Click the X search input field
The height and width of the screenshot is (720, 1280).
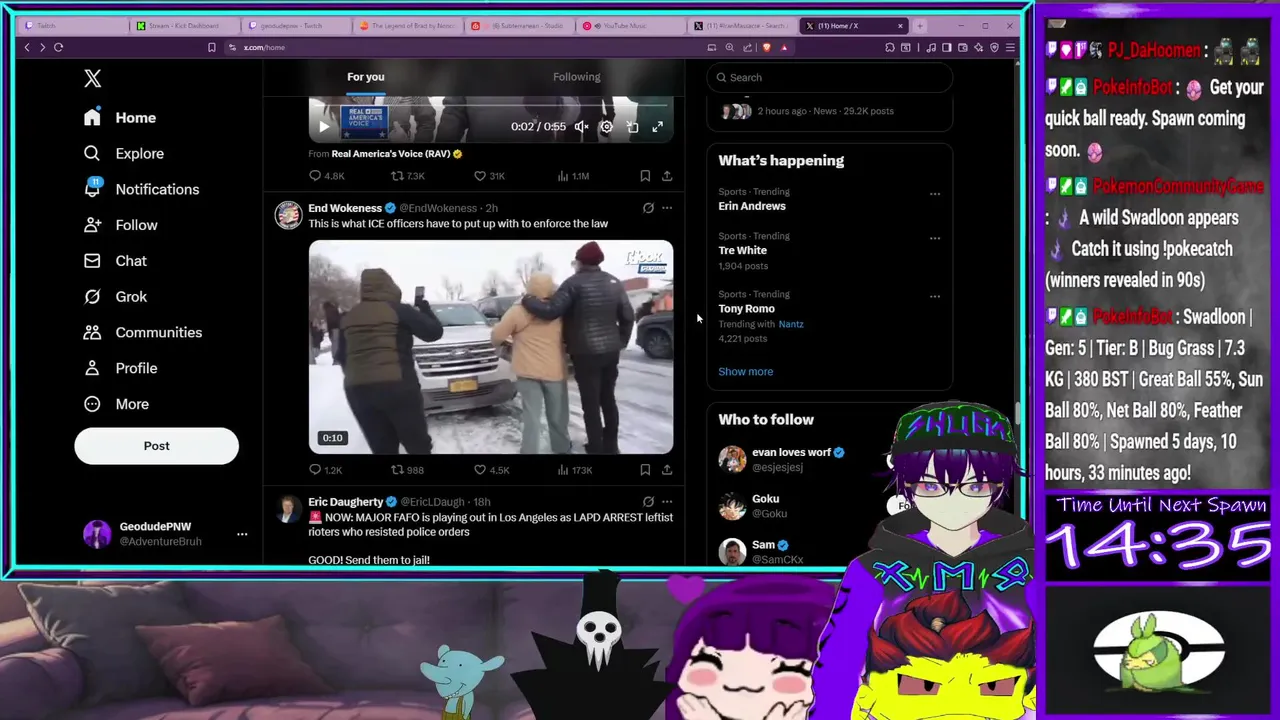click(830, 77)
